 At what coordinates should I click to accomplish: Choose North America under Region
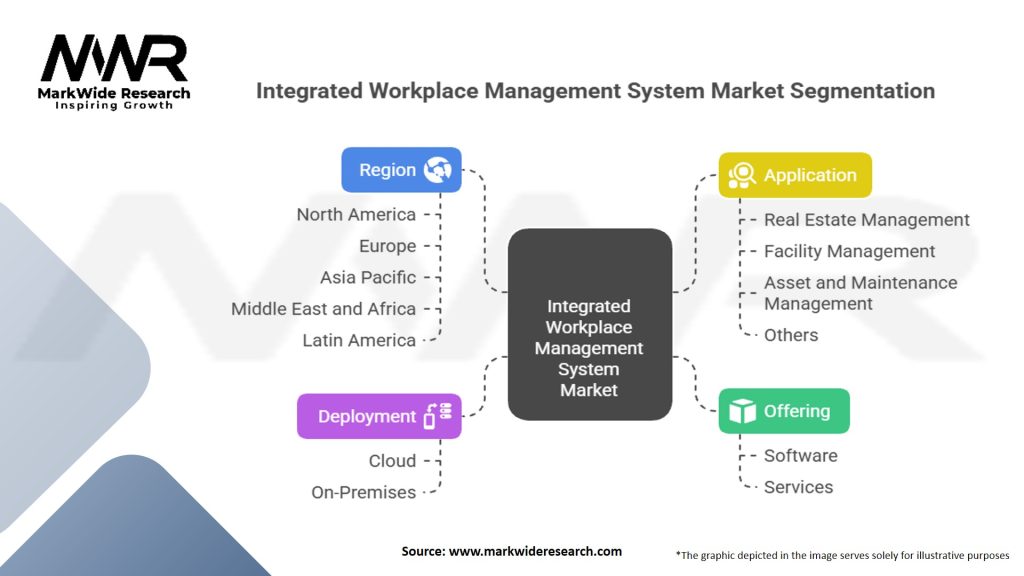pyautogui.click(x=356, y=214)
